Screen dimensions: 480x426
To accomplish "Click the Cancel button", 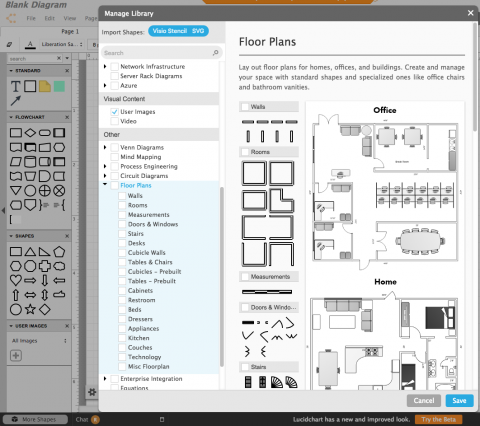I will click(424, 400).
